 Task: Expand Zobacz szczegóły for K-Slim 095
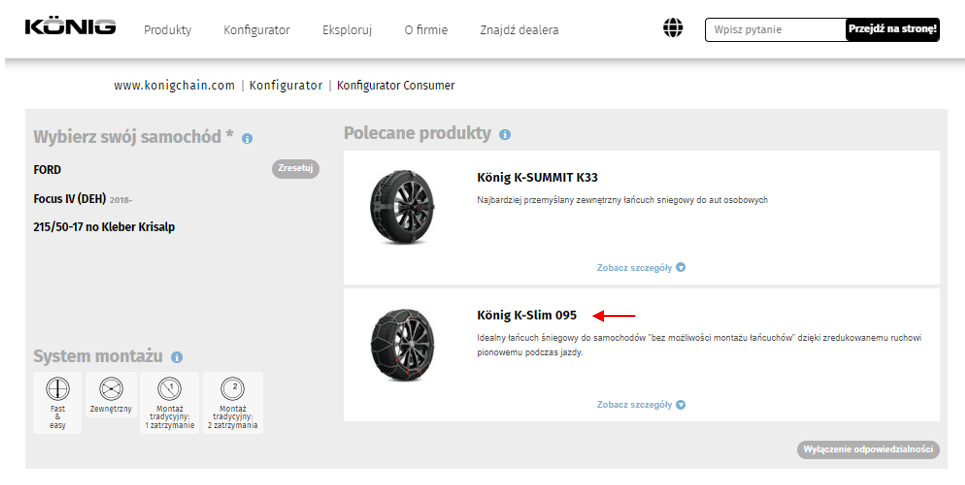pyautogui.click(x=641, y=404)
